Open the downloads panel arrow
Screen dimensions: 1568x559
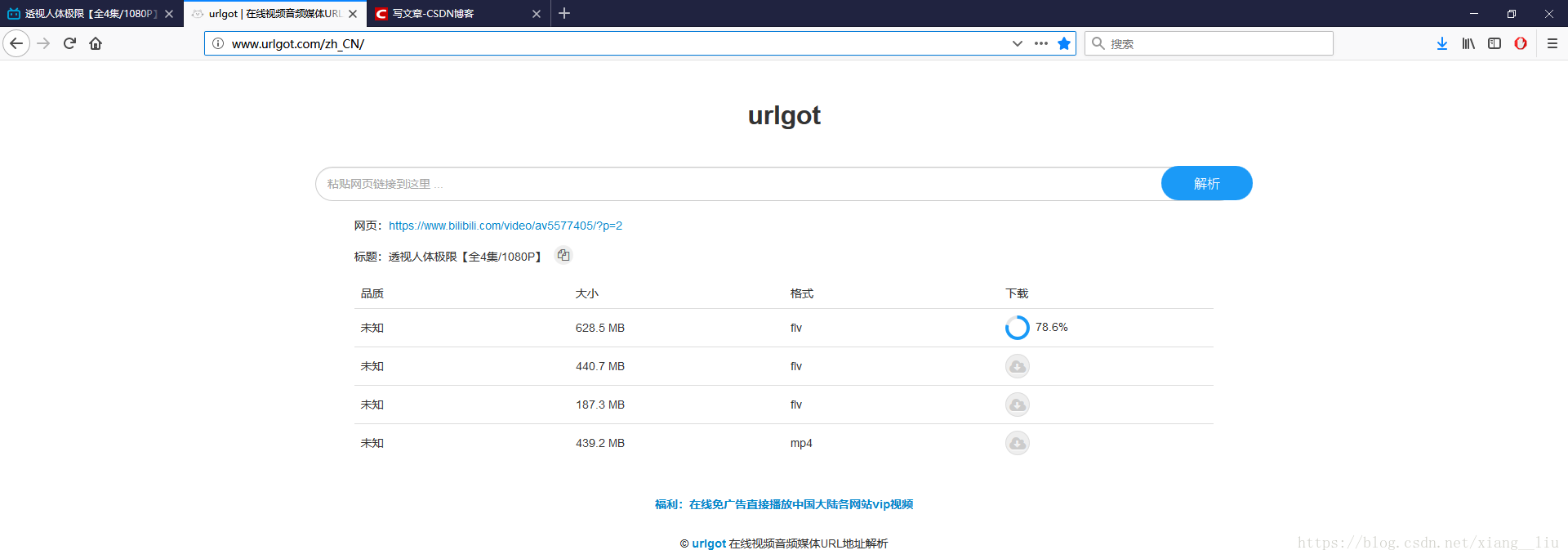(1442, 43)
